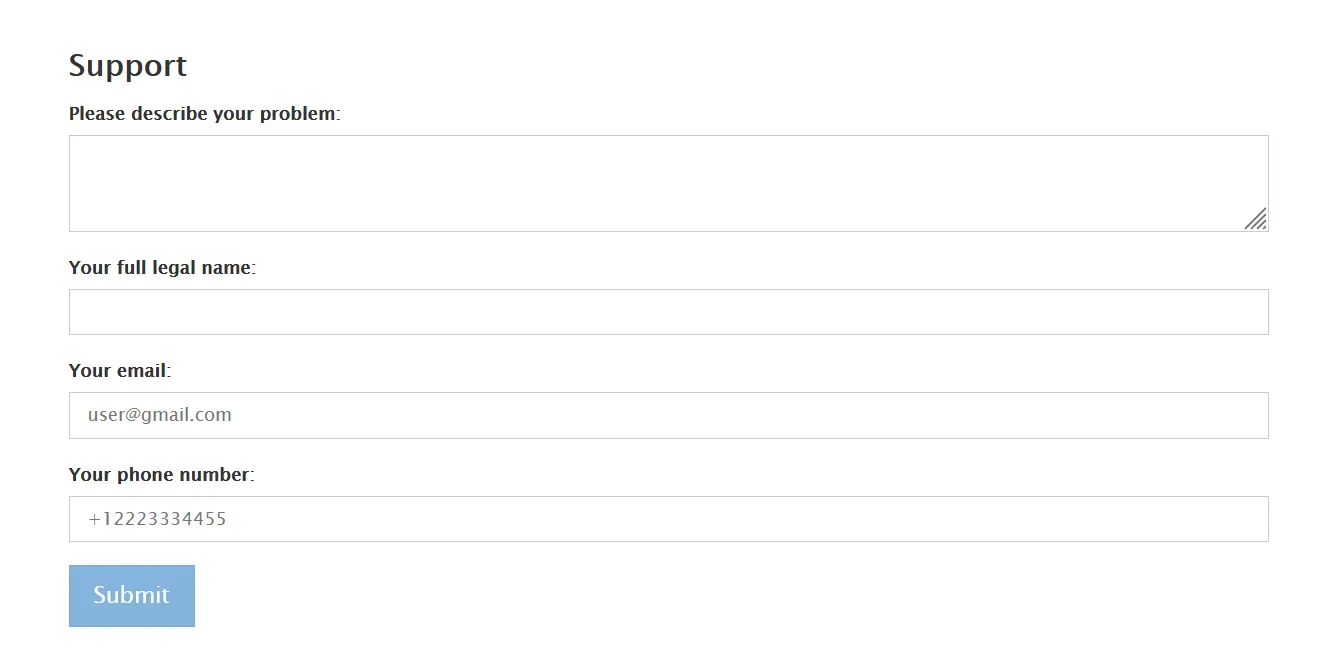Click the "Please describe your problem" label
Image resolution: width=1324 pixels, height=672 pixels.
204,114
